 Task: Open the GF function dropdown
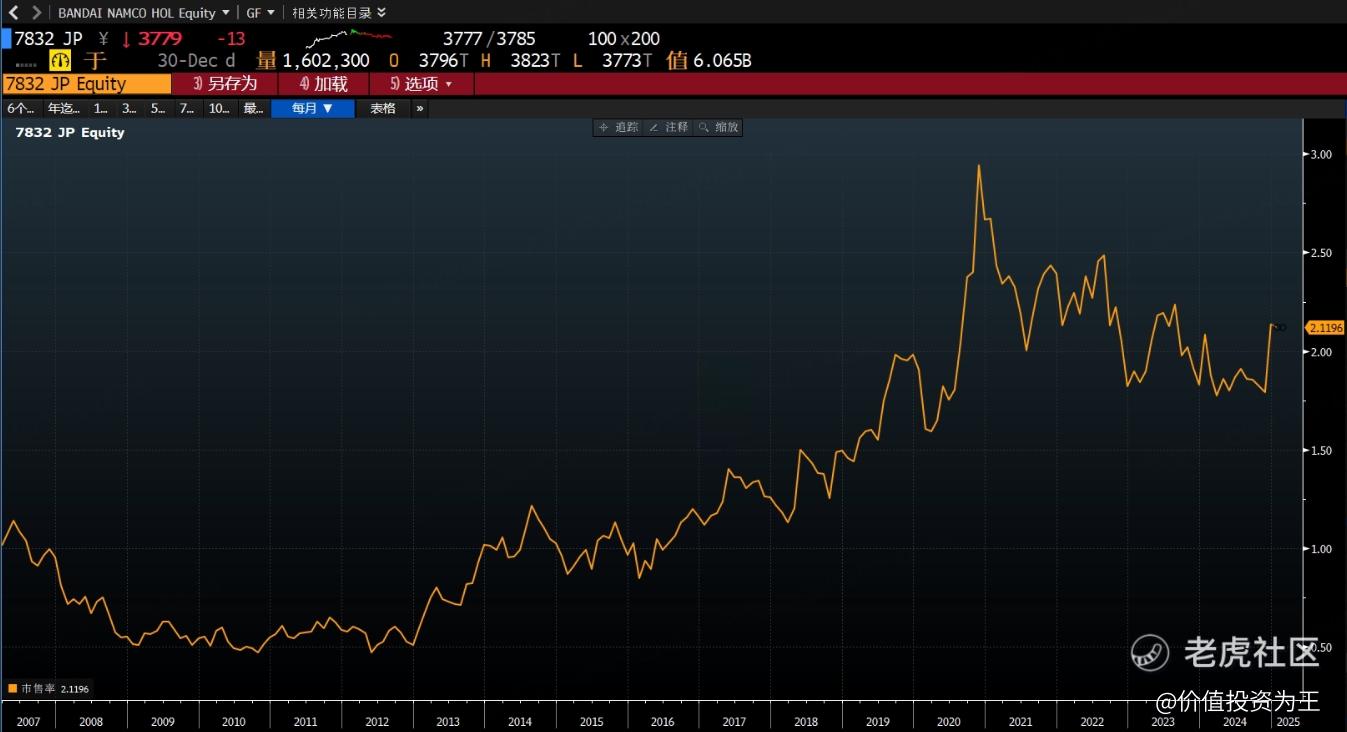(260, 13)
